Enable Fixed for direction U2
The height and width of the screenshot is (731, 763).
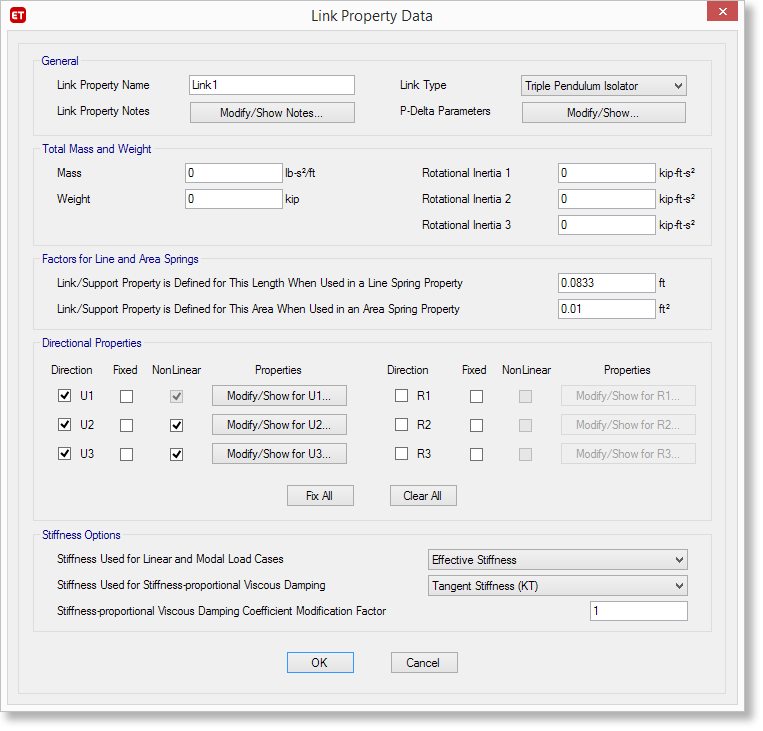[x=127, y=426]
